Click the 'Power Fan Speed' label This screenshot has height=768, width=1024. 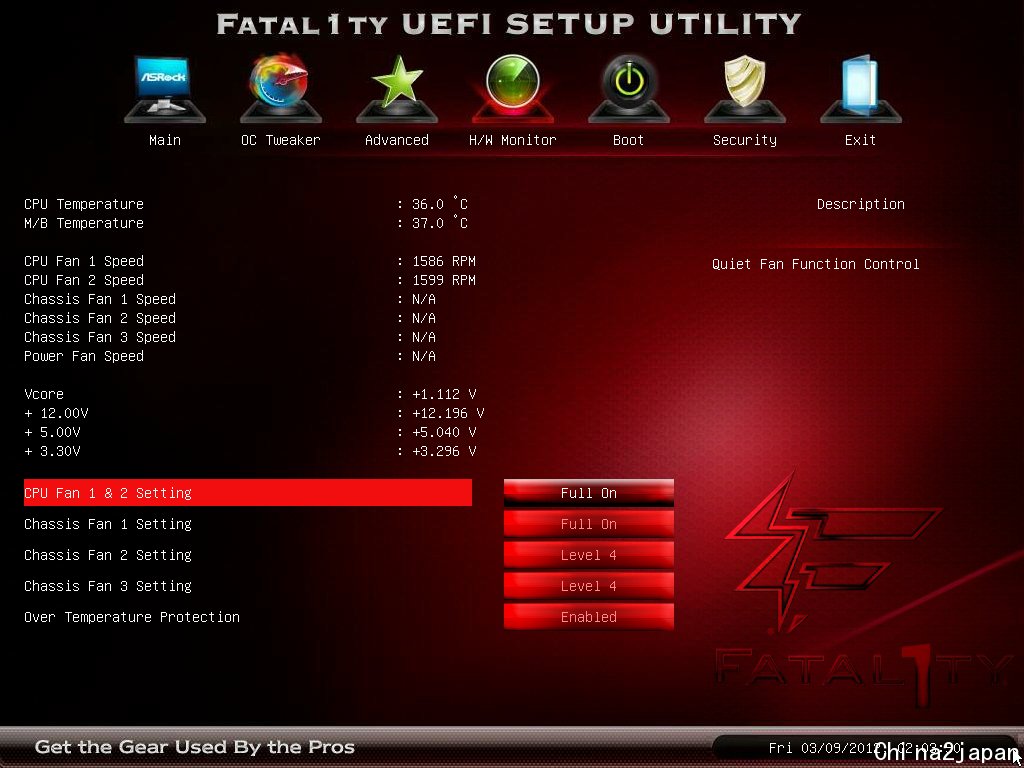[x=84, y=356]
